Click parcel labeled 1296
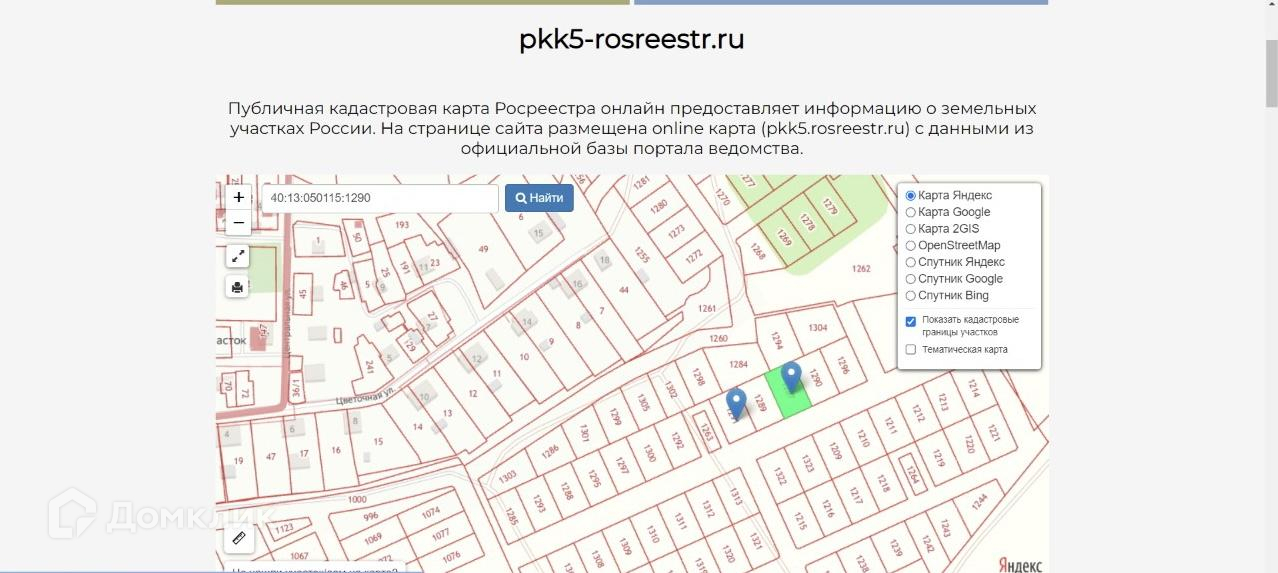Image resolution: width=1278 pixels, height=573 pixels. point(842,367)
